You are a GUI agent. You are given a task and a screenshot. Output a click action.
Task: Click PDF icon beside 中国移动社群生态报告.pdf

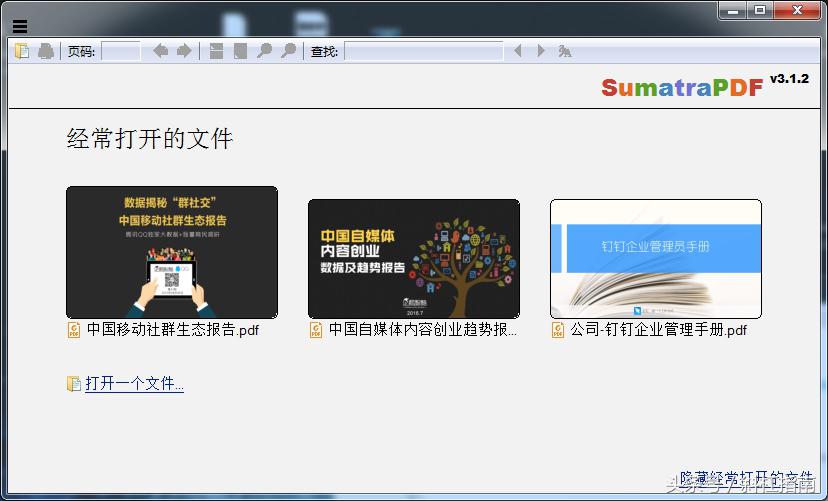74,330
